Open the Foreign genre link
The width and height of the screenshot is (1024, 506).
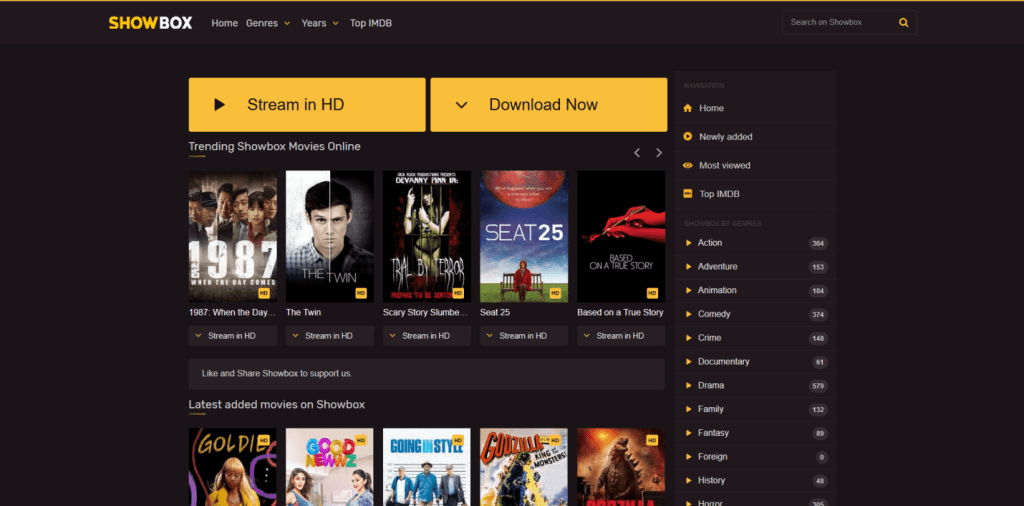[x=712, y=456]
